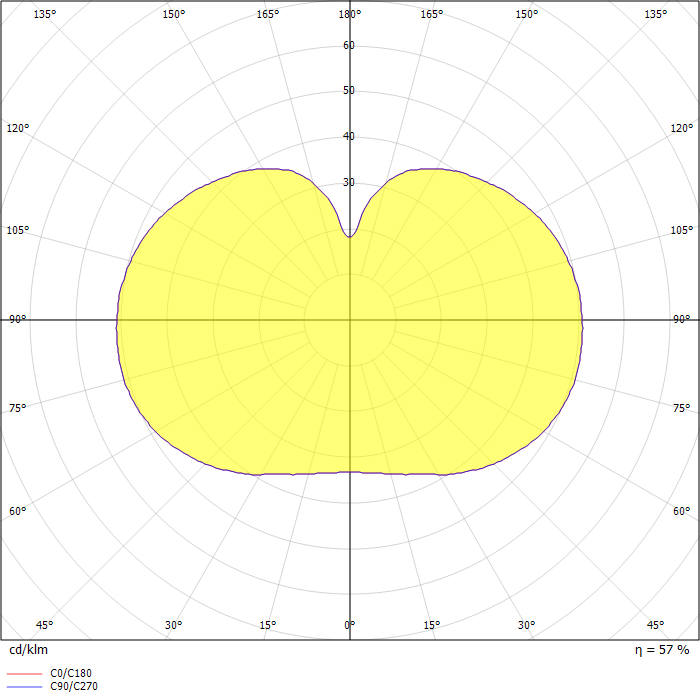The height and width of the screenshot is (700, 700).
Task: Click the left-side 60° angle label
Action: click(18, 511)
